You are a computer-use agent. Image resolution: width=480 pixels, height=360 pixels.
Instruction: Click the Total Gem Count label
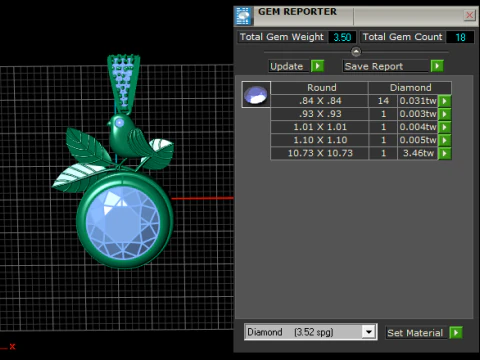coord(402,37)
